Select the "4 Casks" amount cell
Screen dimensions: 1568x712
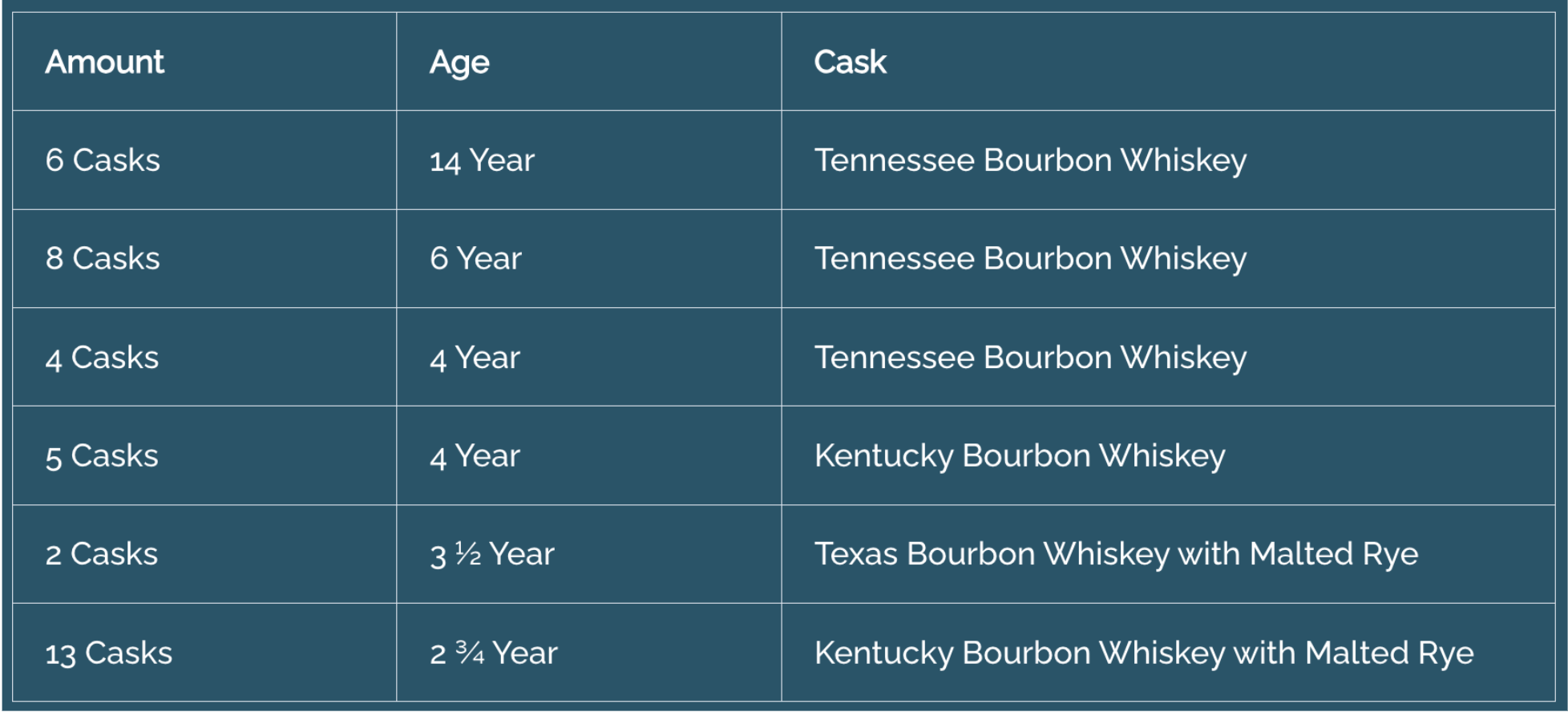point(102,358)
